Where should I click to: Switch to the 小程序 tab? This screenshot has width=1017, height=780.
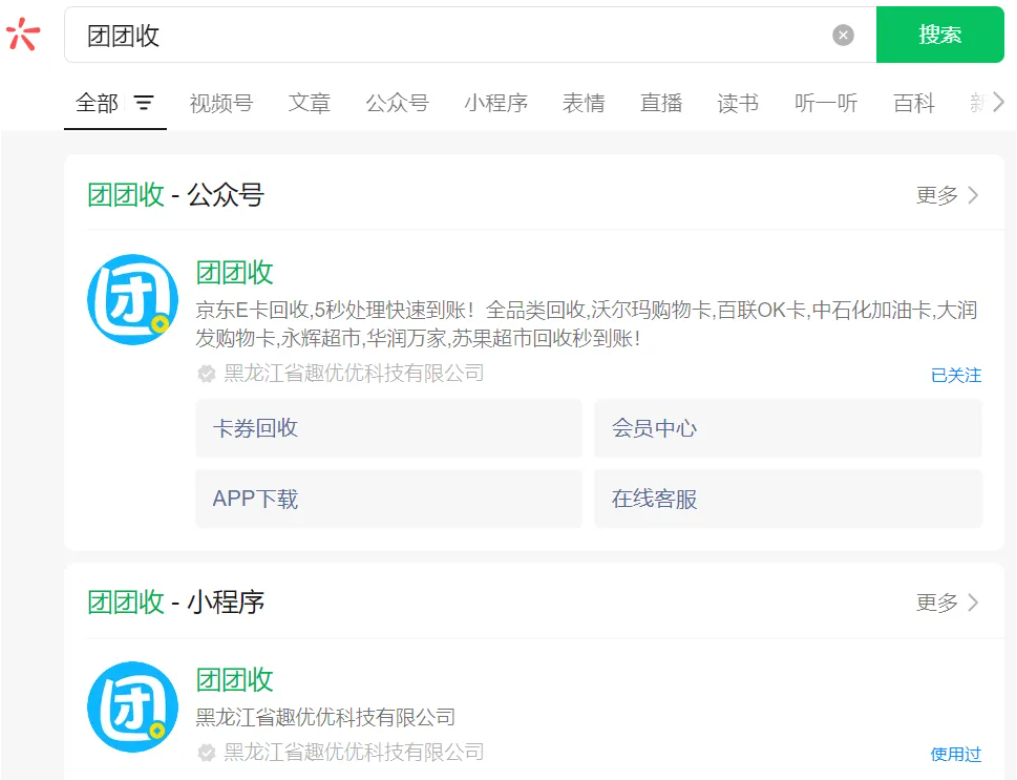[495, 103]
